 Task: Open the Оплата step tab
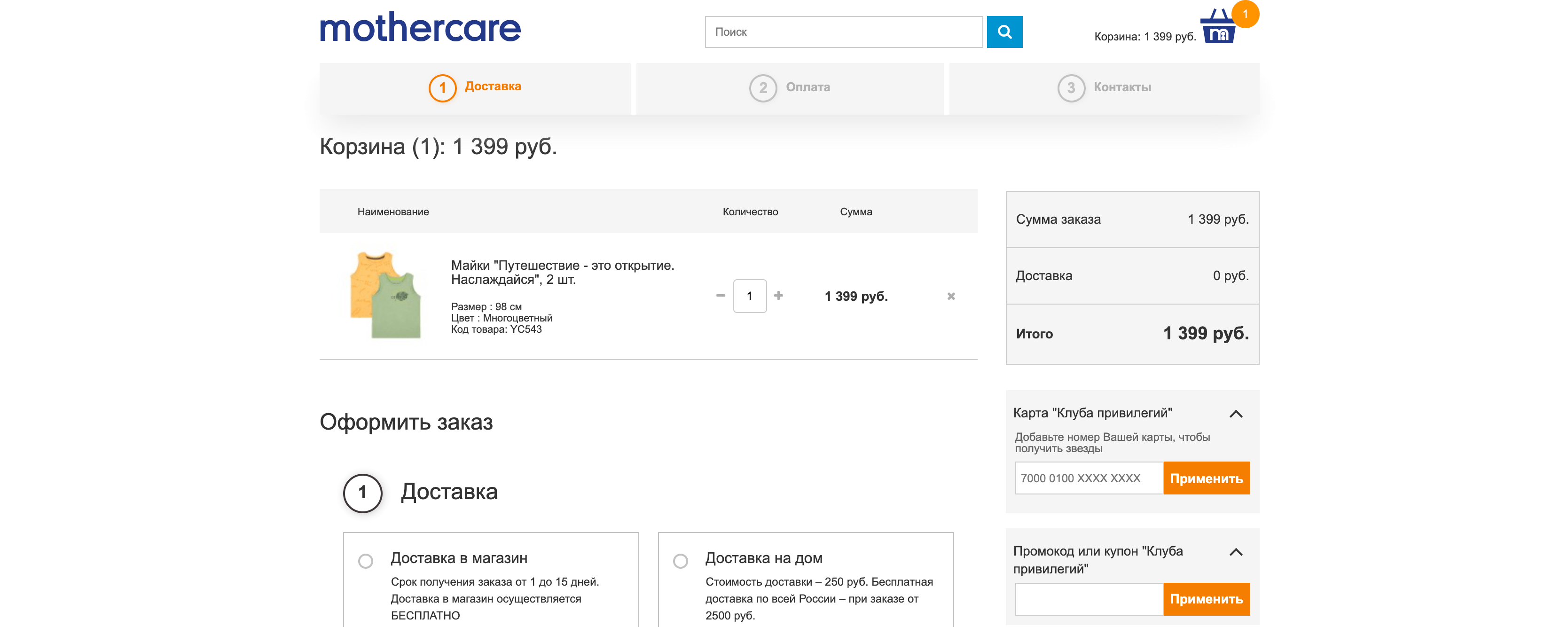790,88
